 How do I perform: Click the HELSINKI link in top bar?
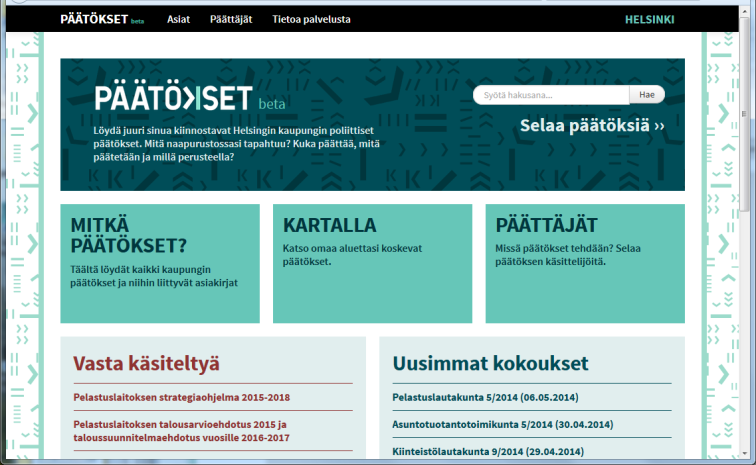coord(649,20)
